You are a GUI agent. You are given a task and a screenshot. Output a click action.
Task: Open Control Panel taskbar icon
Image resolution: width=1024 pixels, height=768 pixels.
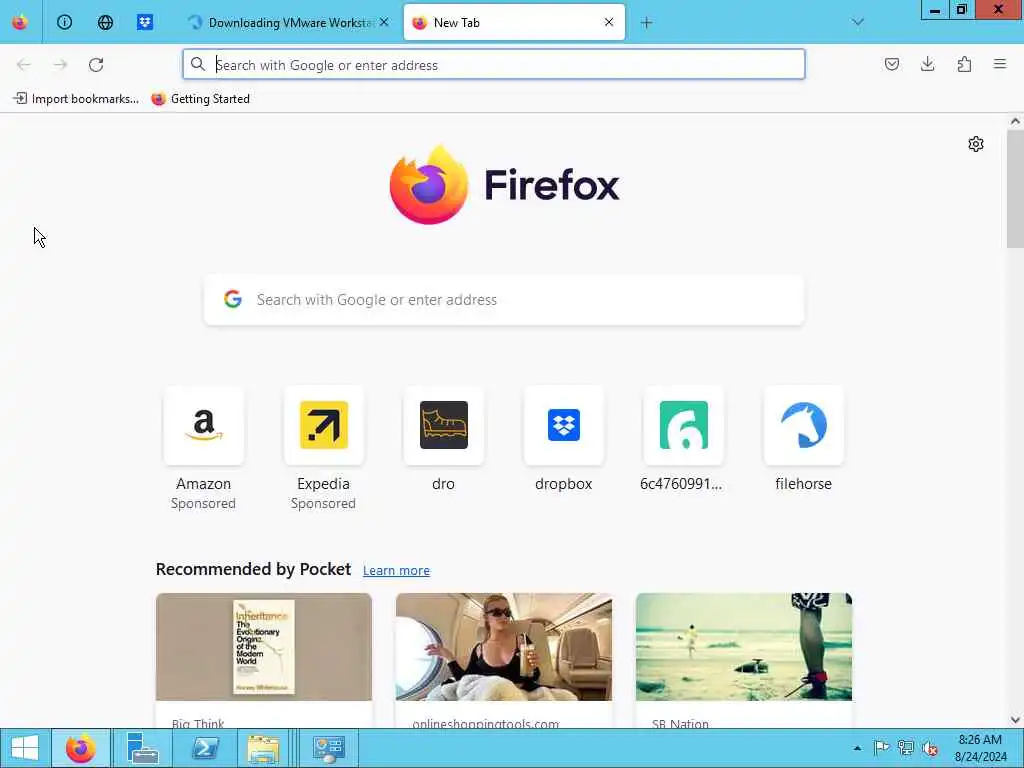328,748
